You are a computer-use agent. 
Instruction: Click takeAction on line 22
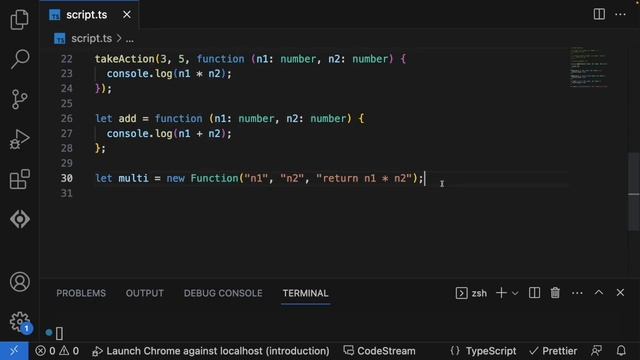[125, 59]
